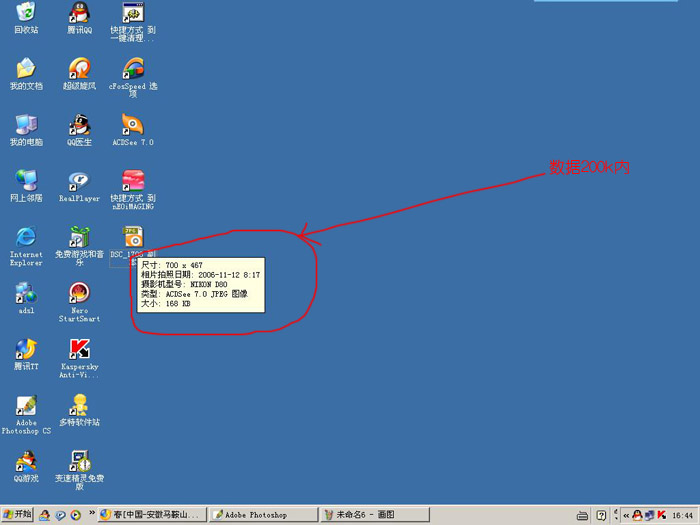Switch to the 春[中国-安徽马鞍山 browser window
700x525 pixels.
click(x=152, y=514)
